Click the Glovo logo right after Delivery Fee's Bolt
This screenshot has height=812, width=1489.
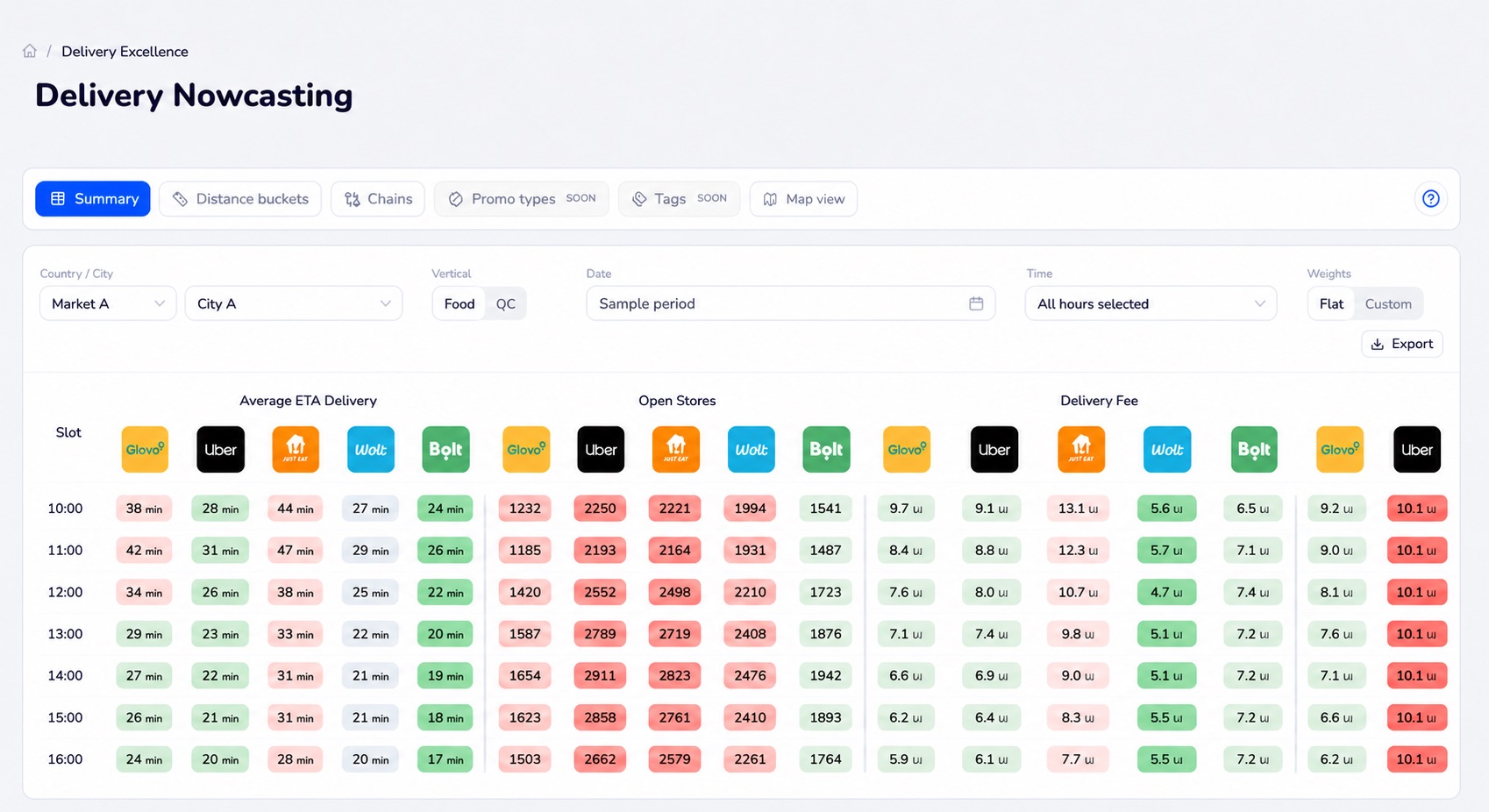click(1340, 449)
